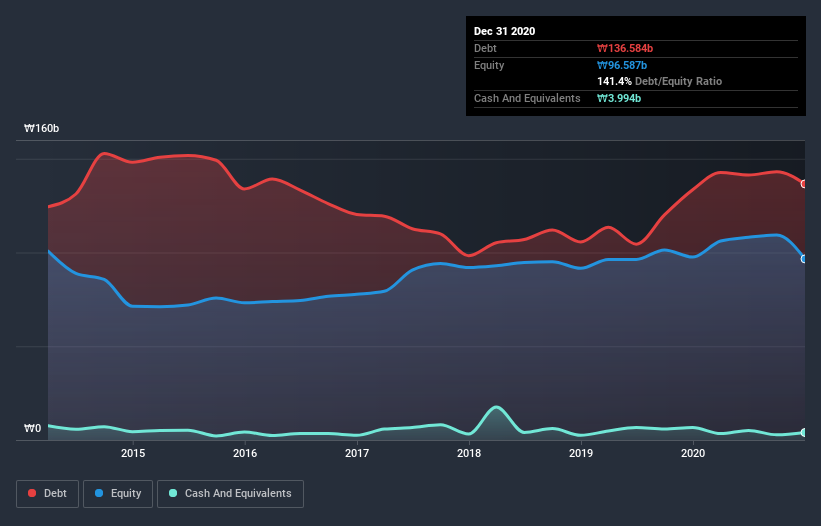
Task: Click the ₩3.994b cash value
Action: pyautogui.click(x=619, y=98)
